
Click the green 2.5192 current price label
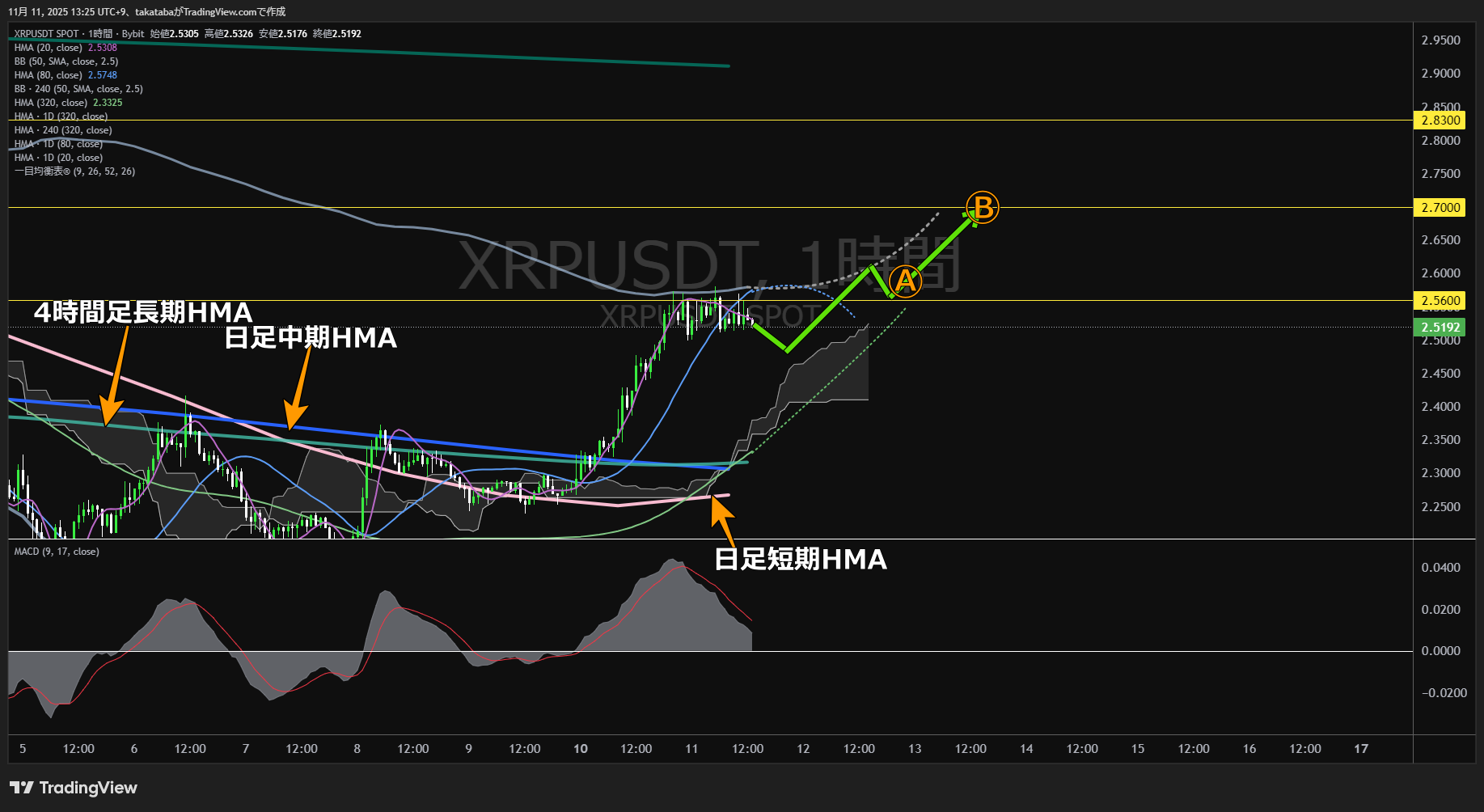click(1440, 328)
